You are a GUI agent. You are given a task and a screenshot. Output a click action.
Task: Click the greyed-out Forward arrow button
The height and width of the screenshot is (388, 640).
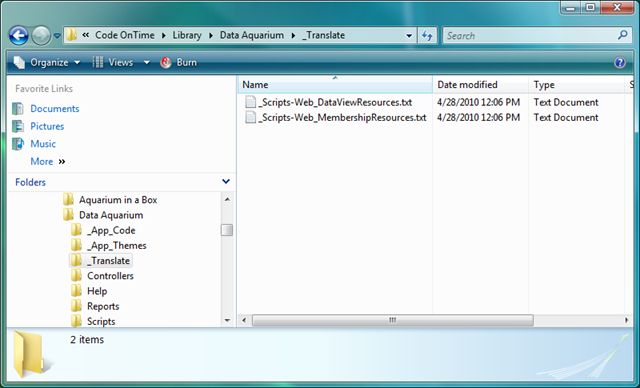[x=41, y=35]
